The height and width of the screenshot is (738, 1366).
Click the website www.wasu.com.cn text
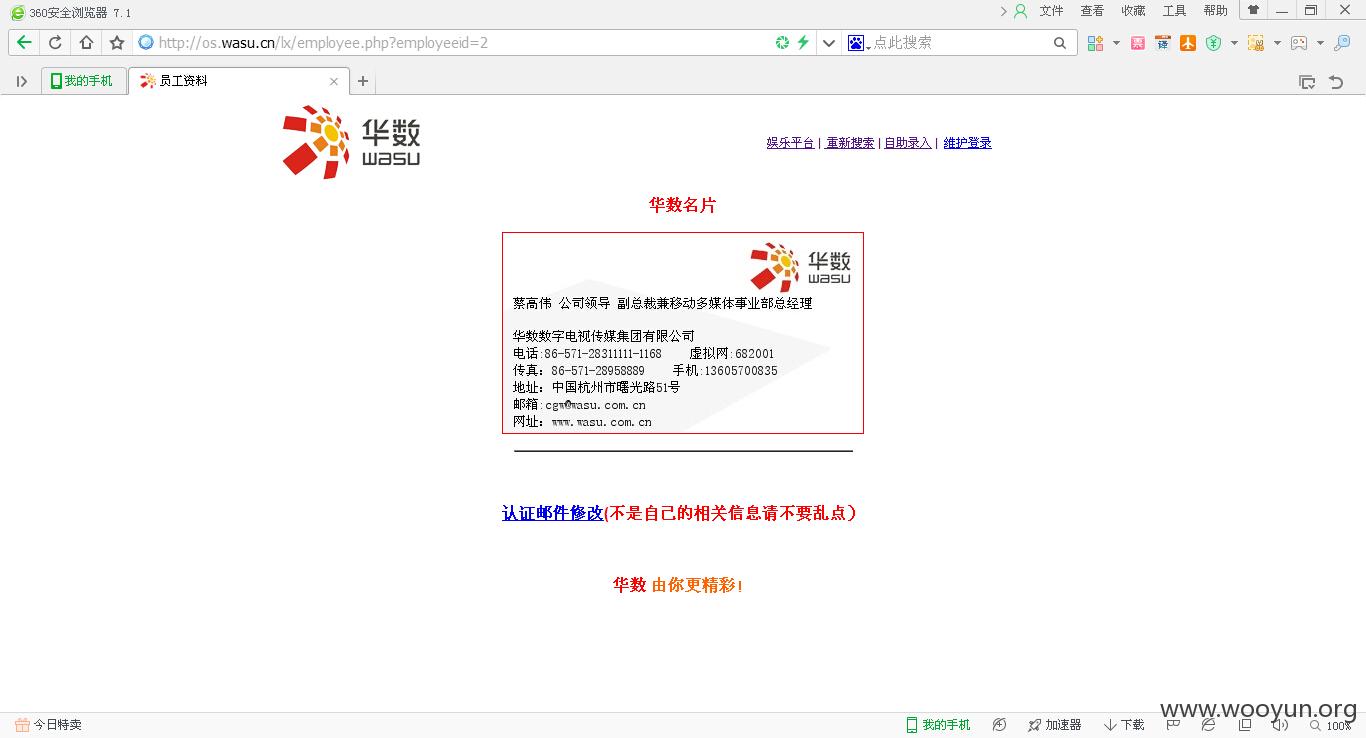coord(601,422)
